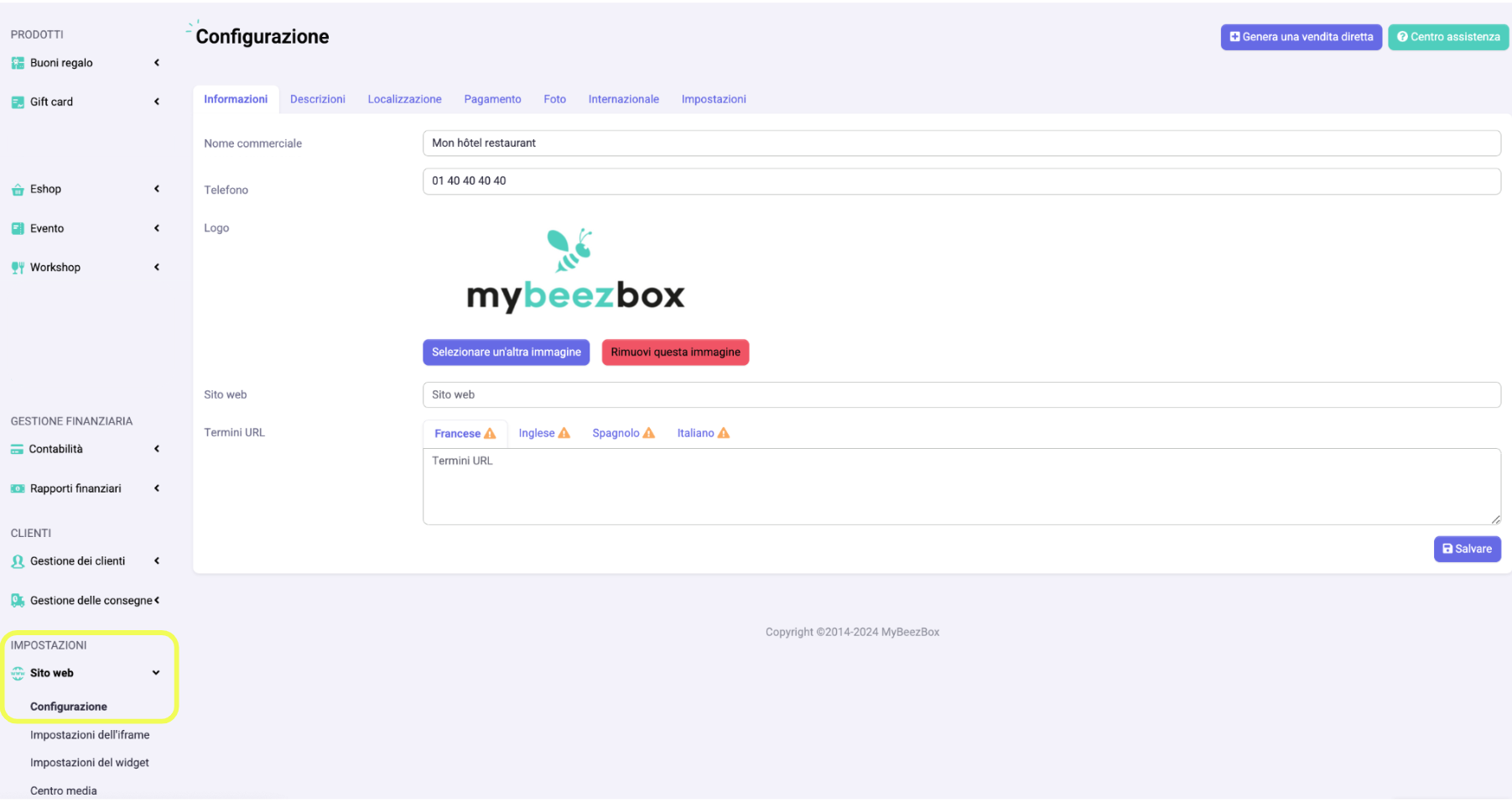Select the Inglese language tab
Screen dimensions: 1512x803
pyautogui.click(x=544, y=433)
